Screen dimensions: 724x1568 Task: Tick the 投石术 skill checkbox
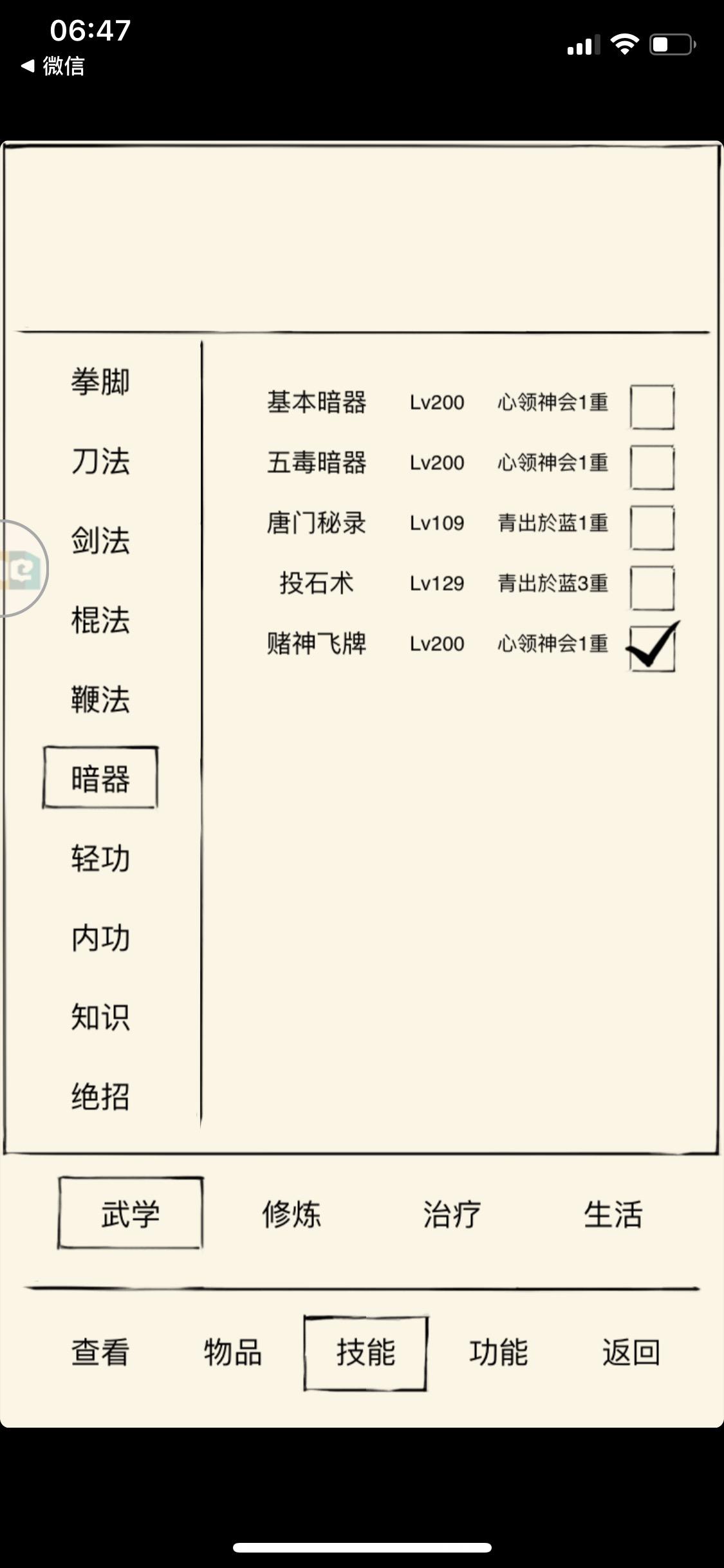pyautogui.click(x=652, y=588)
